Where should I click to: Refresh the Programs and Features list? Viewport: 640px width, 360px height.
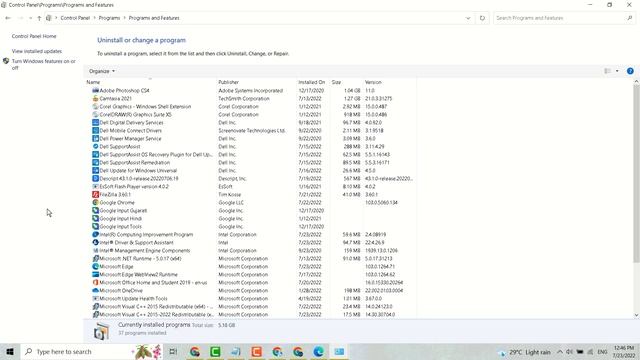pos(482,18)
